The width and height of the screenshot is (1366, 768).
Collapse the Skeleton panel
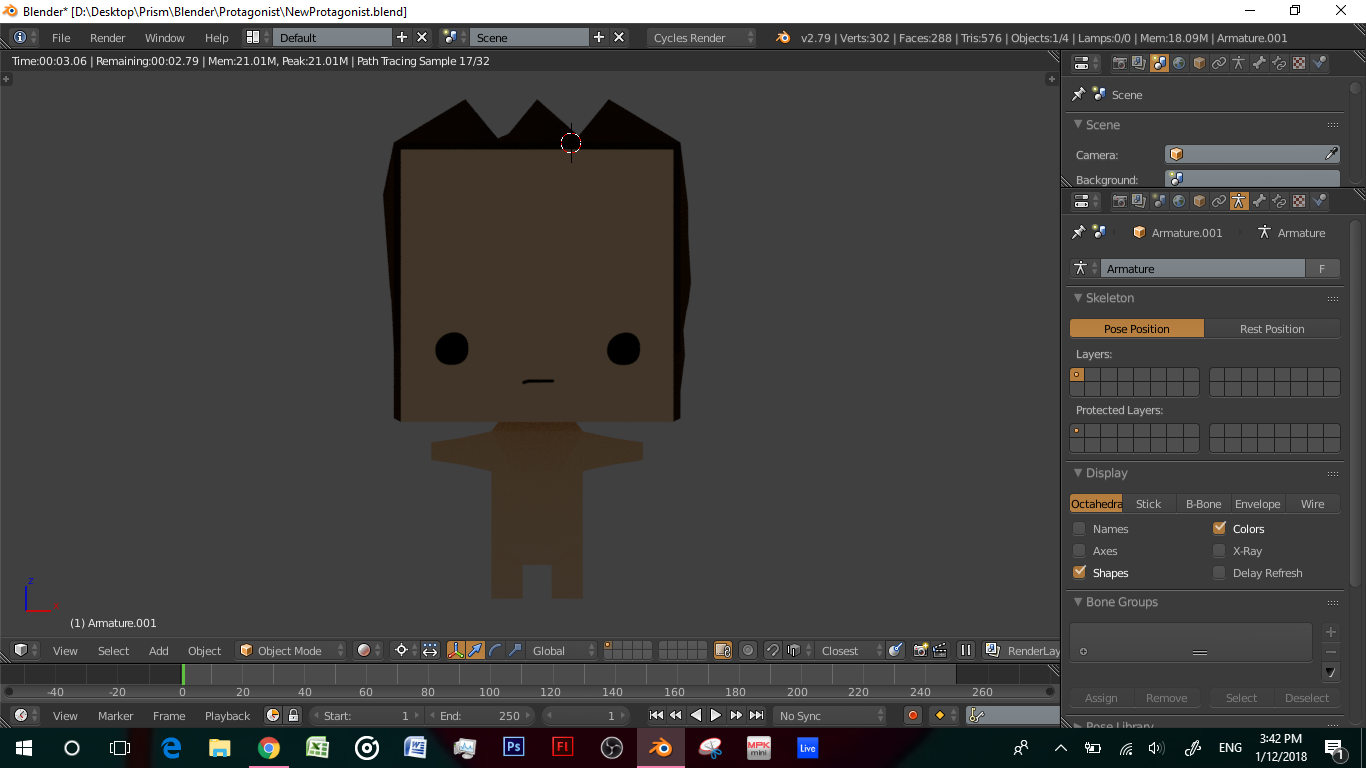[1079, 298]
